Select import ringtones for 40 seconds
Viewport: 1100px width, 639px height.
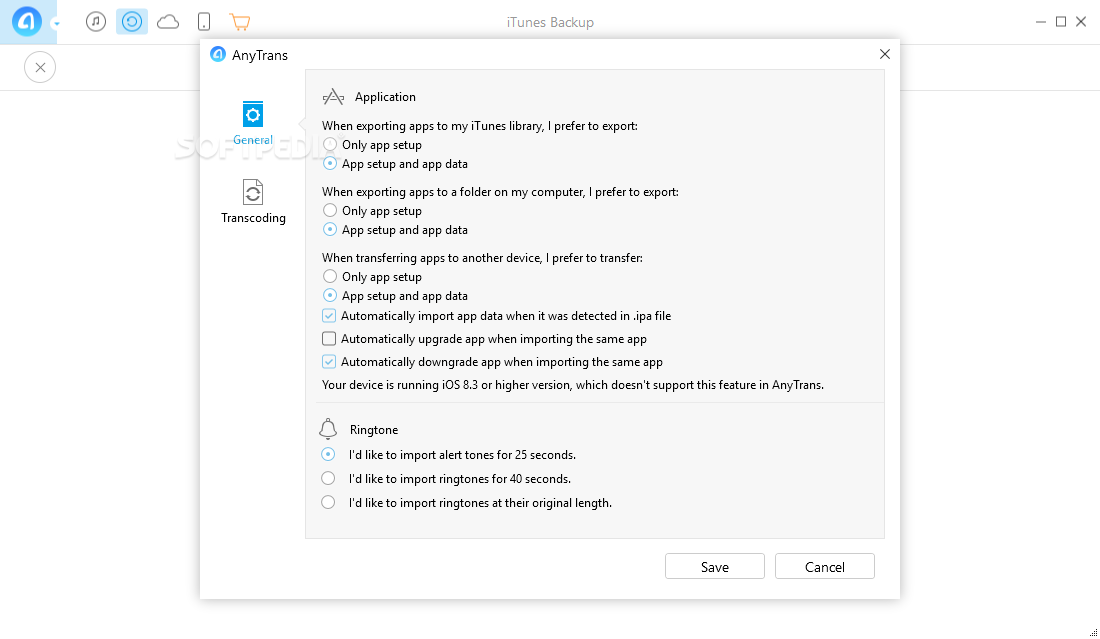click(328, 478)
